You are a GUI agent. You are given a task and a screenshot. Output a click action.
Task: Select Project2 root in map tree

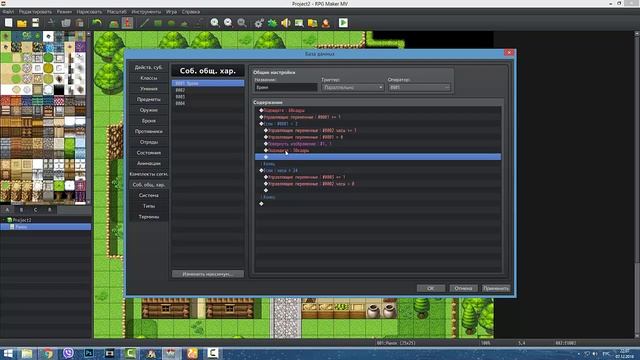click(x=22, y=220)
